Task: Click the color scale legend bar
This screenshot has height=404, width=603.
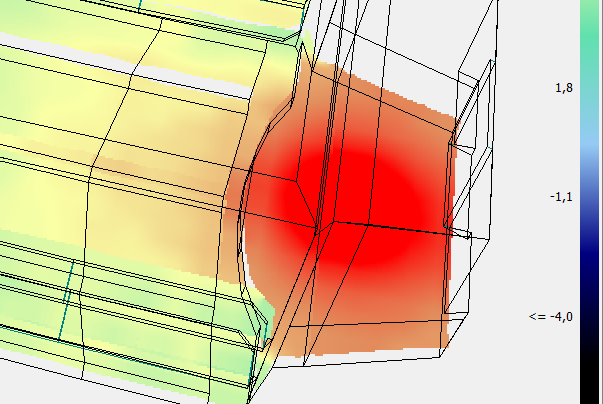Action: (x=590, y=202)
